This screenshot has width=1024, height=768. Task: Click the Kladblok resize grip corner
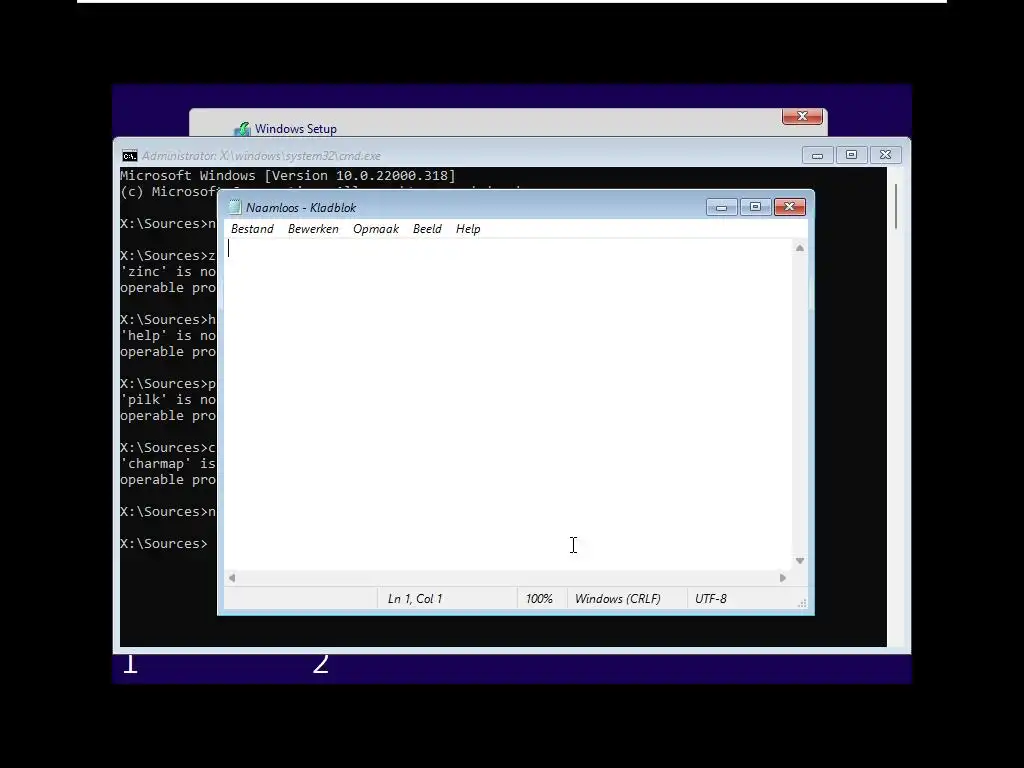pyautogui.click(x=802, y=603)
